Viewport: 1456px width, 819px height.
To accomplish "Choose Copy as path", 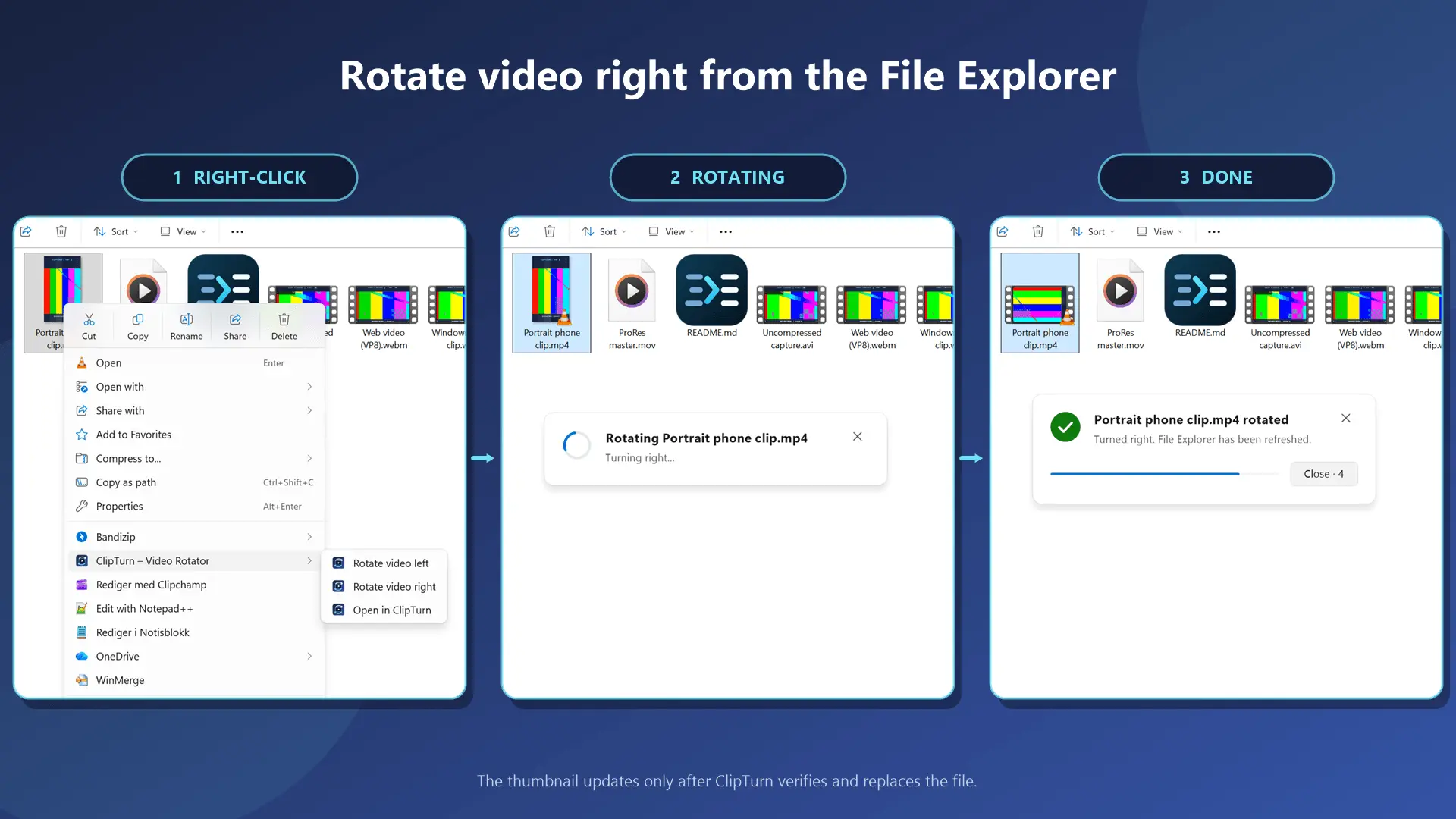I will (195, 482).
